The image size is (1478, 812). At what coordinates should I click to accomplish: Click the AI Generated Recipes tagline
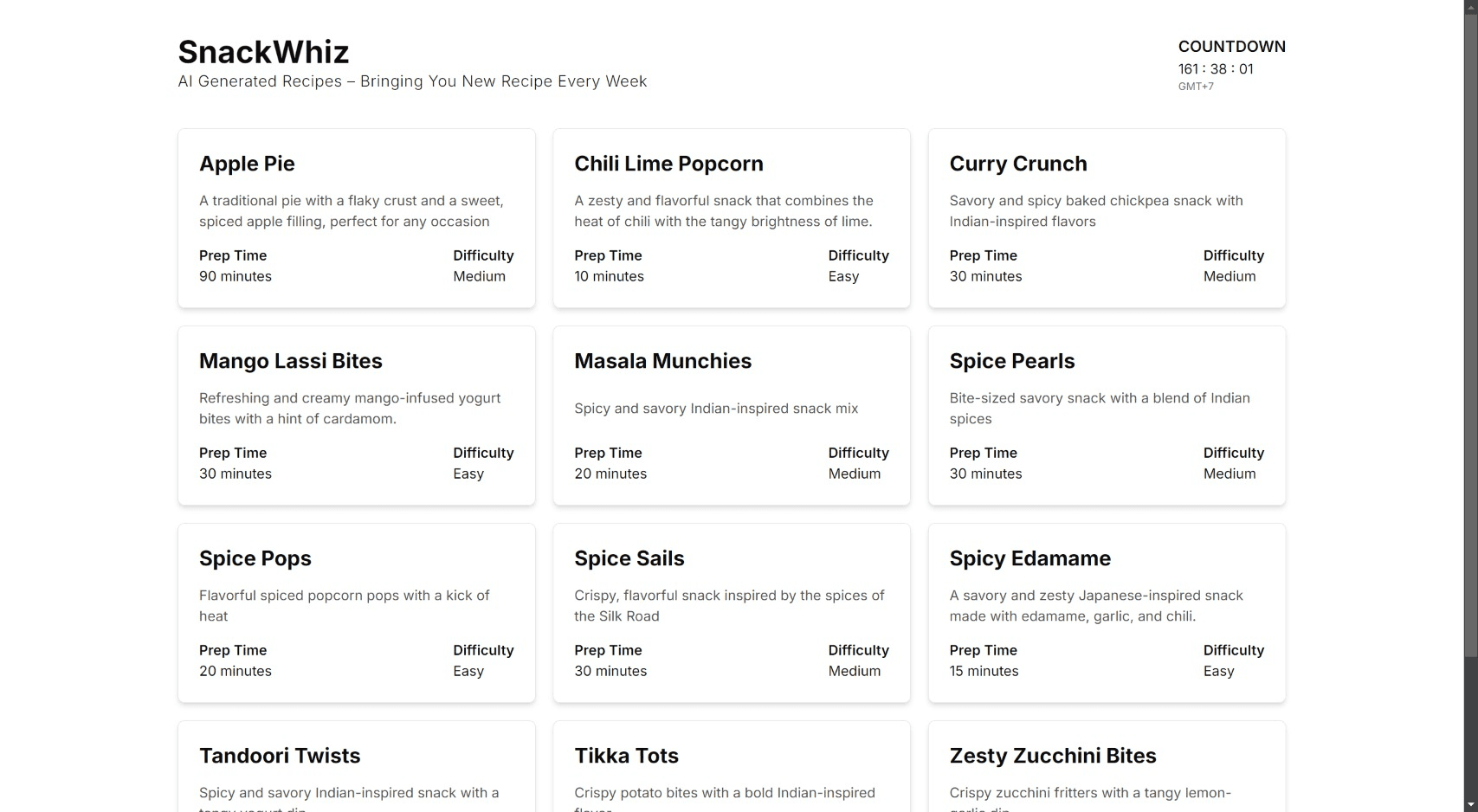click(x=412, y=81)
